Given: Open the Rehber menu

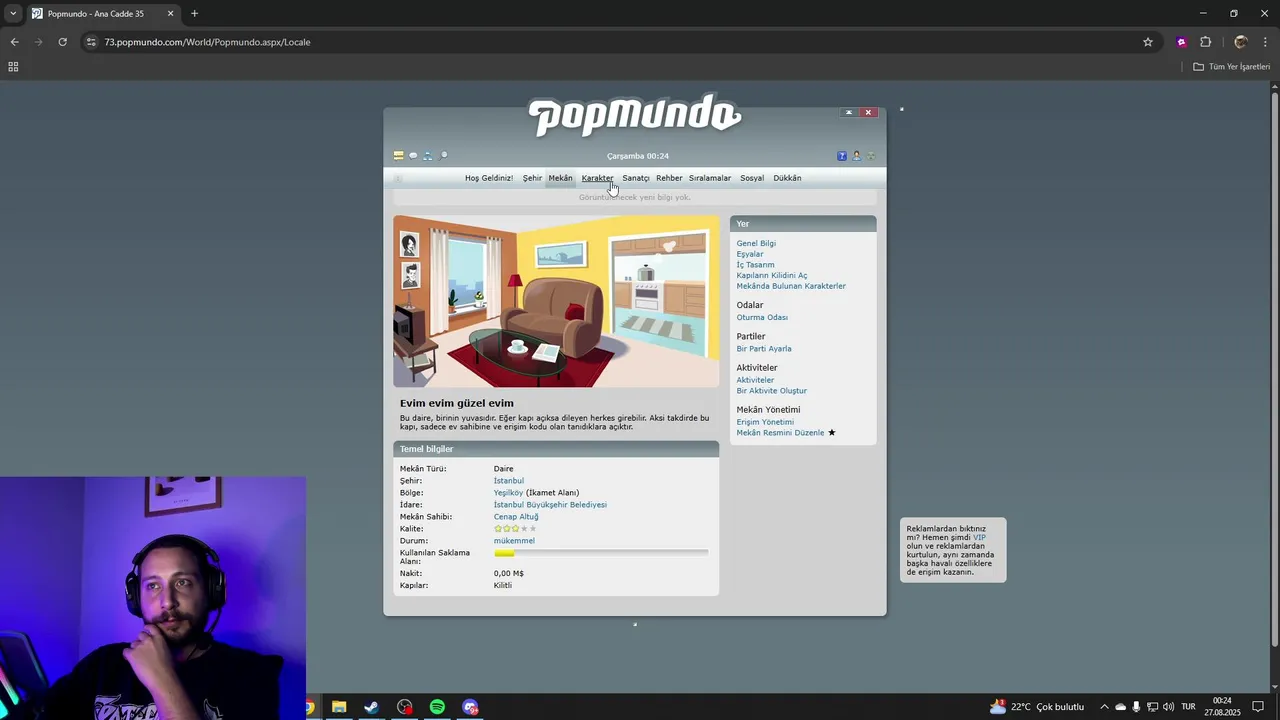Looking at the screenshot, I should (669, 178).
